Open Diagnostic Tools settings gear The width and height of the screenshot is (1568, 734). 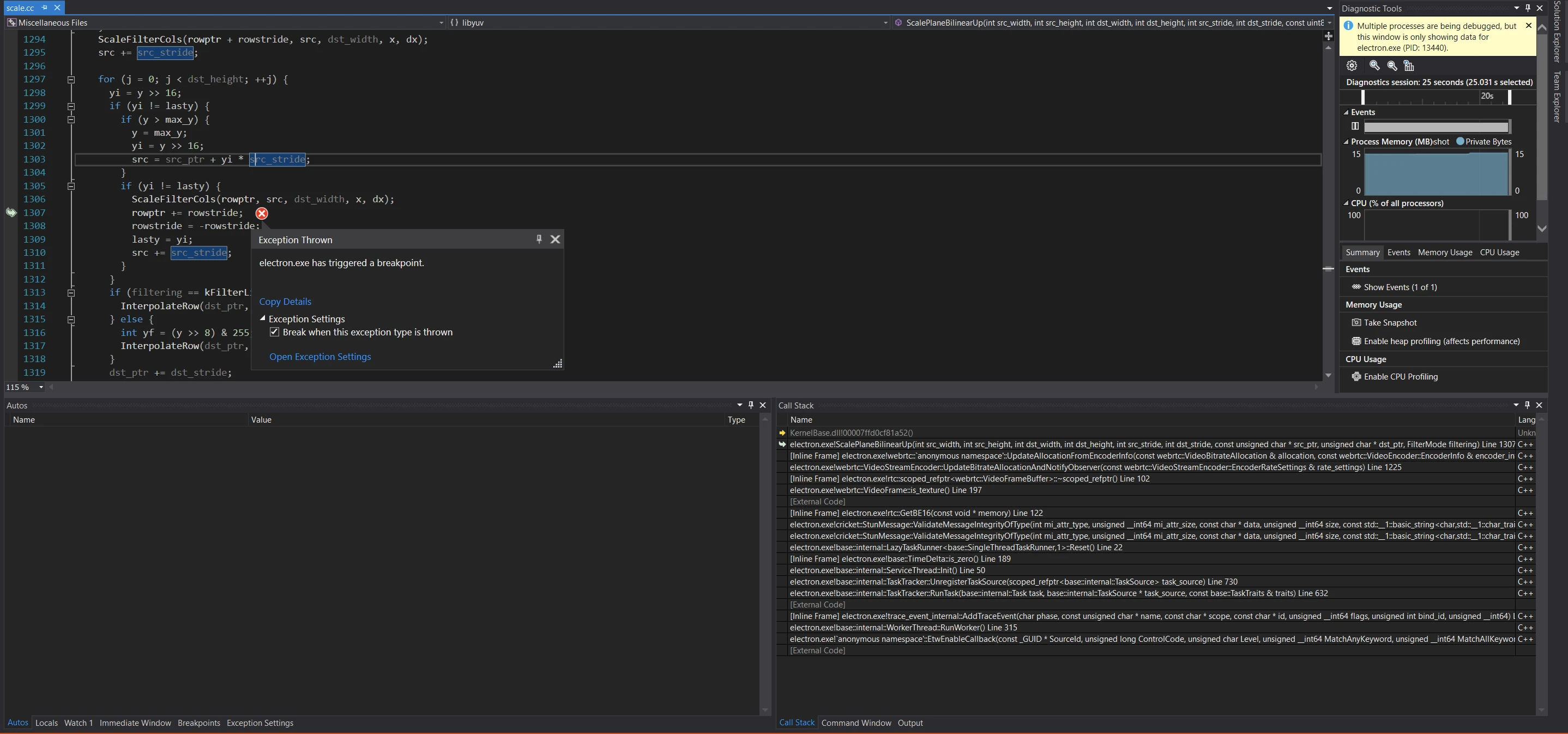click(x=1352, y=65)
